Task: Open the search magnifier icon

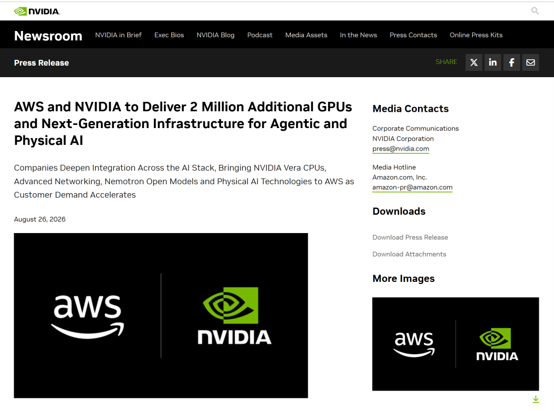Action: pyautogui.click(x=535, y=11)
